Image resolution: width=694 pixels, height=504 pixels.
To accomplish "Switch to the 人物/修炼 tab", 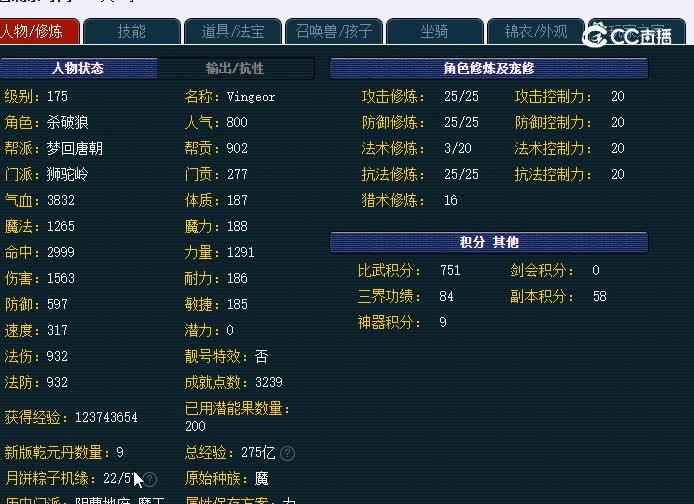I will tap(39, 31).
